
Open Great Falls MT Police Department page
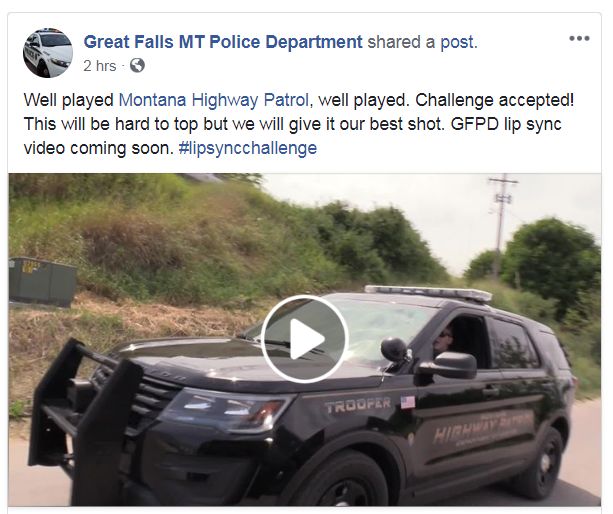tap(223, 42)
